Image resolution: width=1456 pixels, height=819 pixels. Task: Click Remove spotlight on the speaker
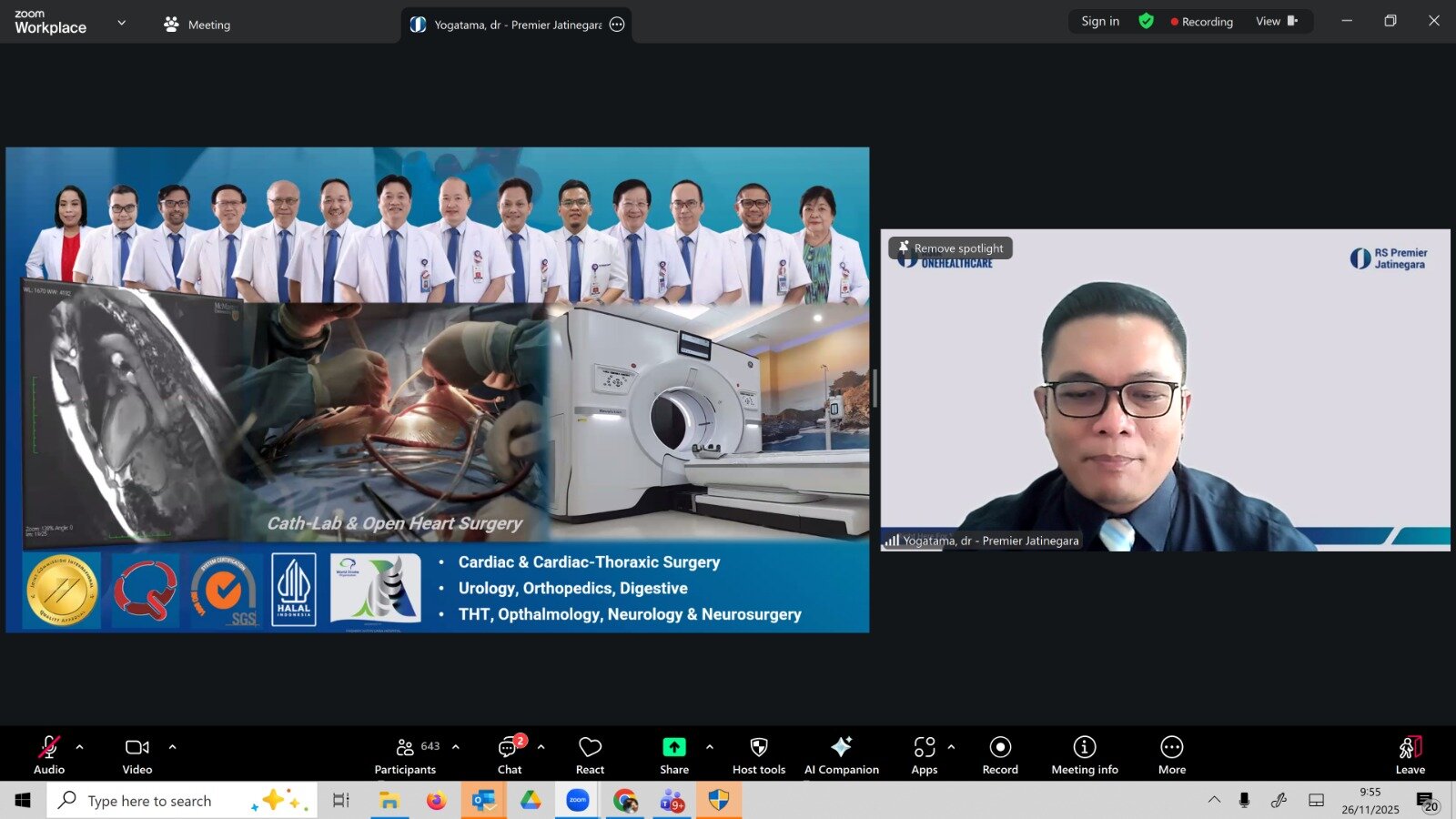[x=951, y=248]
